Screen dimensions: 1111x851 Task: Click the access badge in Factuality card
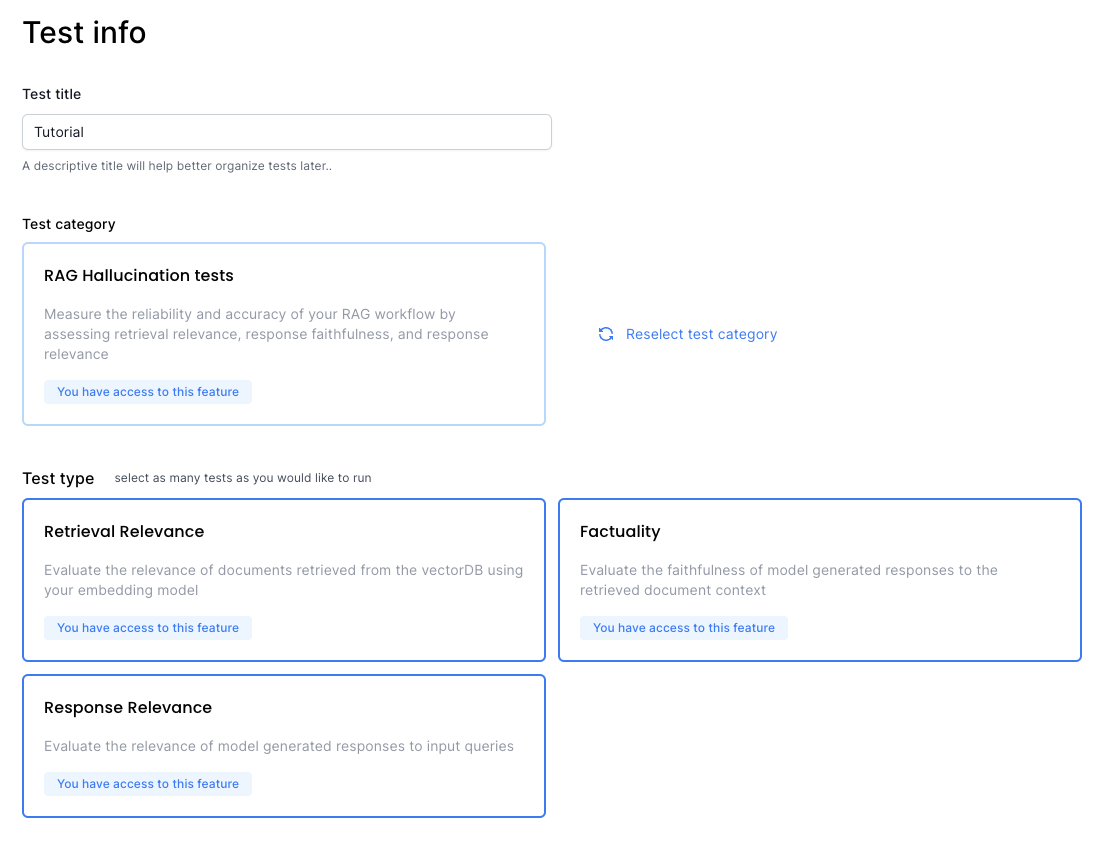tap(684, 628)
